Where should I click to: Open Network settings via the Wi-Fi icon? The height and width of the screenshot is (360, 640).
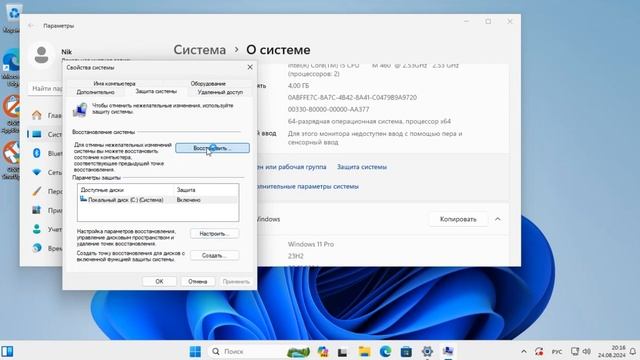(x=37, y=172)
